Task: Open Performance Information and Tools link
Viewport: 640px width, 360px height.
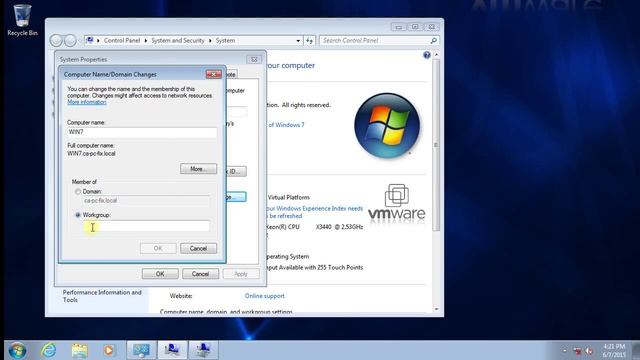Action: point(102,296)
